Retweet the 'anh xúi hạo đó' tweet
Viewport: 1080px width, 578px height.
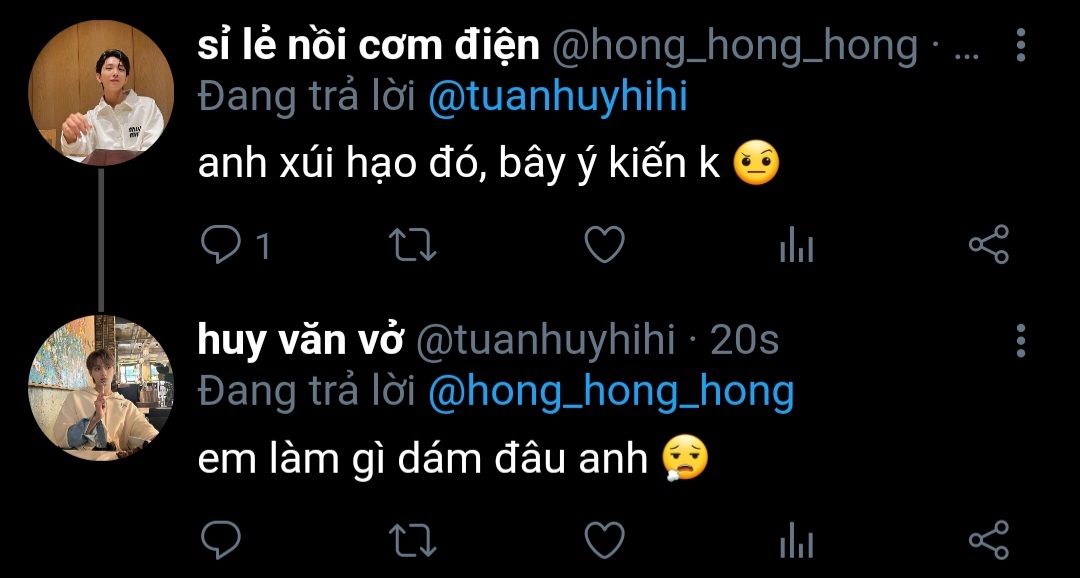pyautogui.click(x=413, y=245)
